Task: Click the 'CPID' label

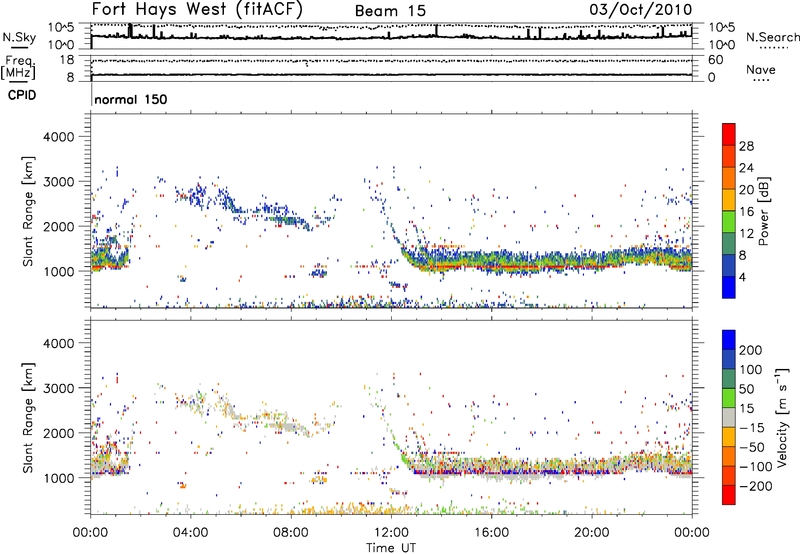Action: point(22,95)
